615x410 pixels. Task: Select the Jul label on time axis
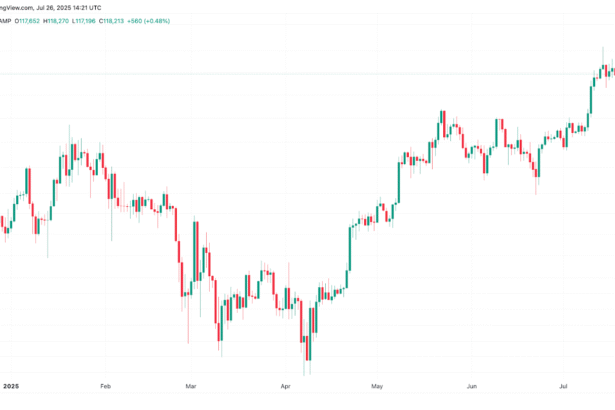coord(562,383)
